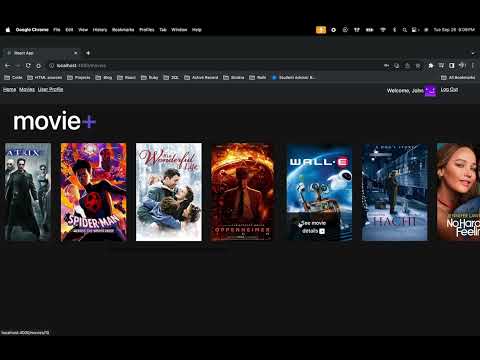Select the Oppenheimer movie poster
Image resolution: width=480 pixels, height=360 pixels.
coord(243,192)
